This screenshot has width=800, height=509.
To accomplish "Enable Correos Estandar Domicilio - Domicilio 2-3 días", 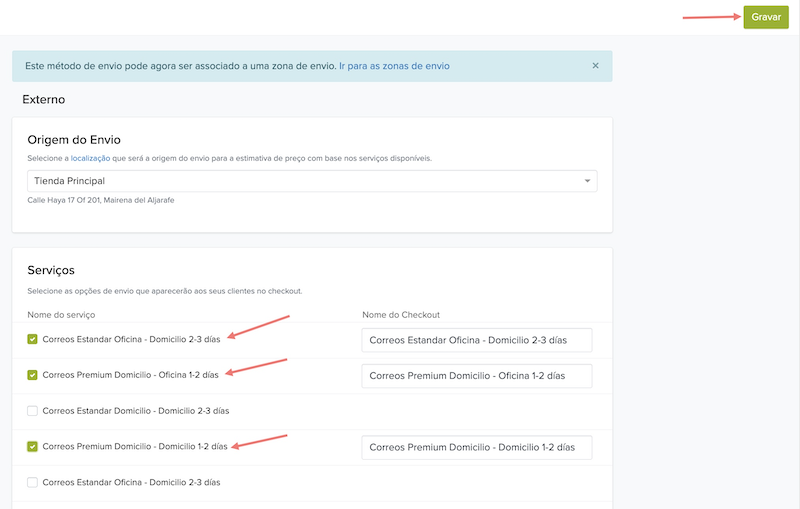I will pos(32,411).
